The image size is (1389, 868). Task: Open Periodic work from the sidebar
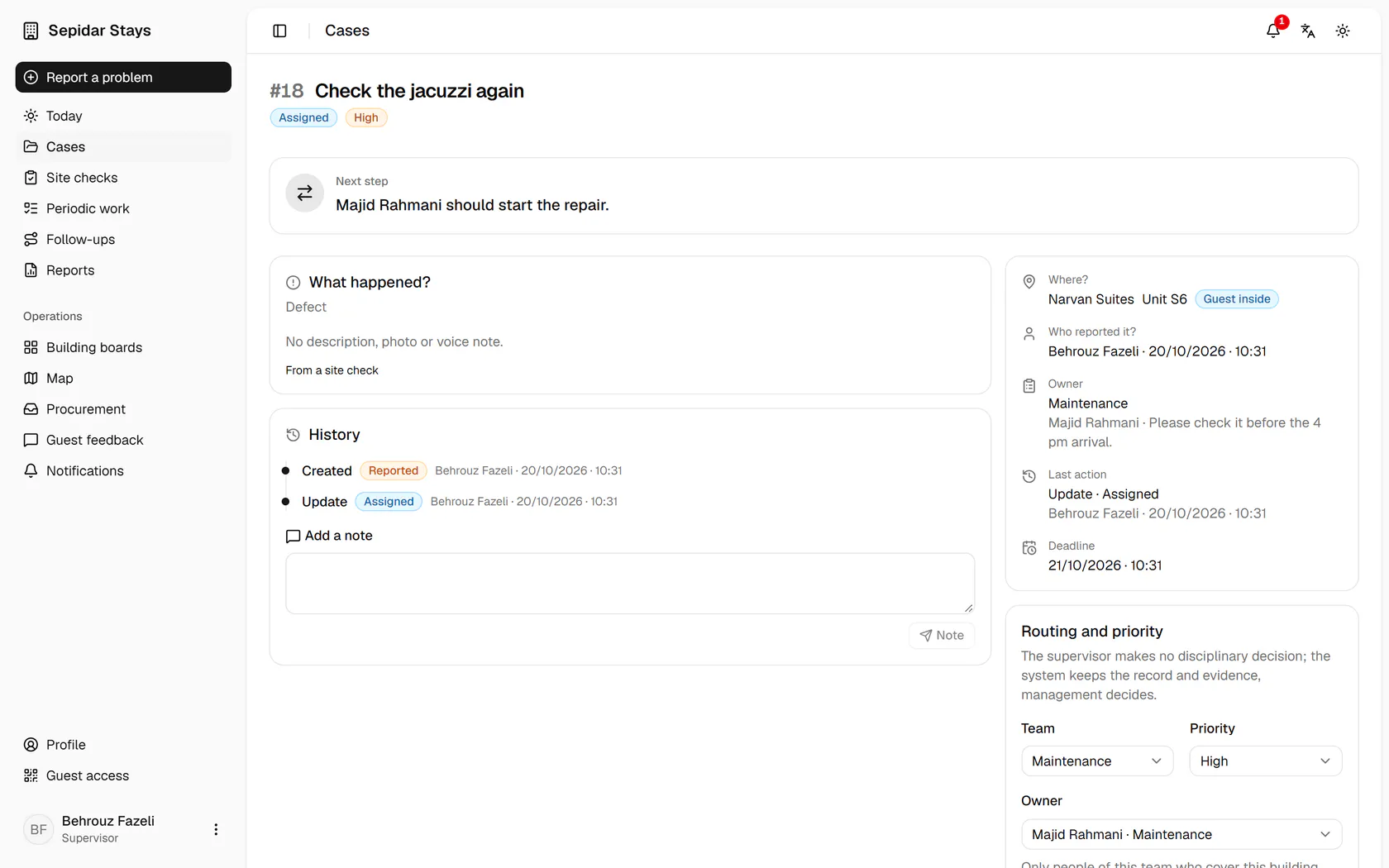pos(123,208)
